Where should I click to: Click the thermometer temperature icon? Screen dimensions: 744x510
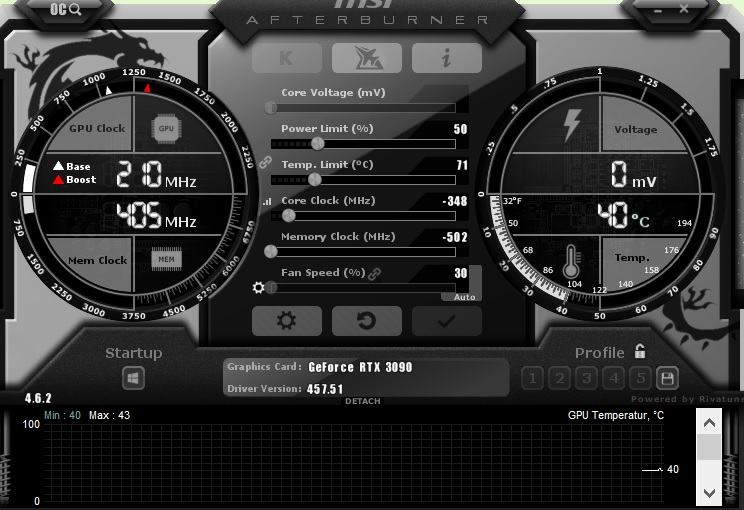[571, 261]
